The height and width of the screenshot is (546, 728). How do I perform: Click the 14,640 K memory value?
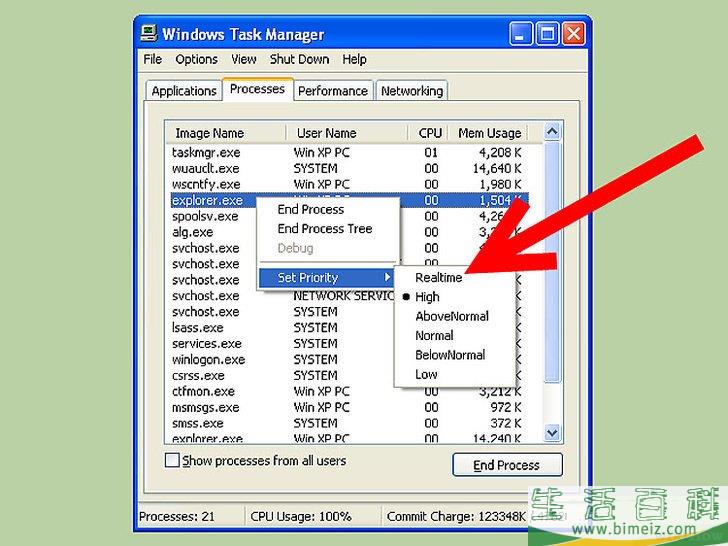[x=497, y=169]
